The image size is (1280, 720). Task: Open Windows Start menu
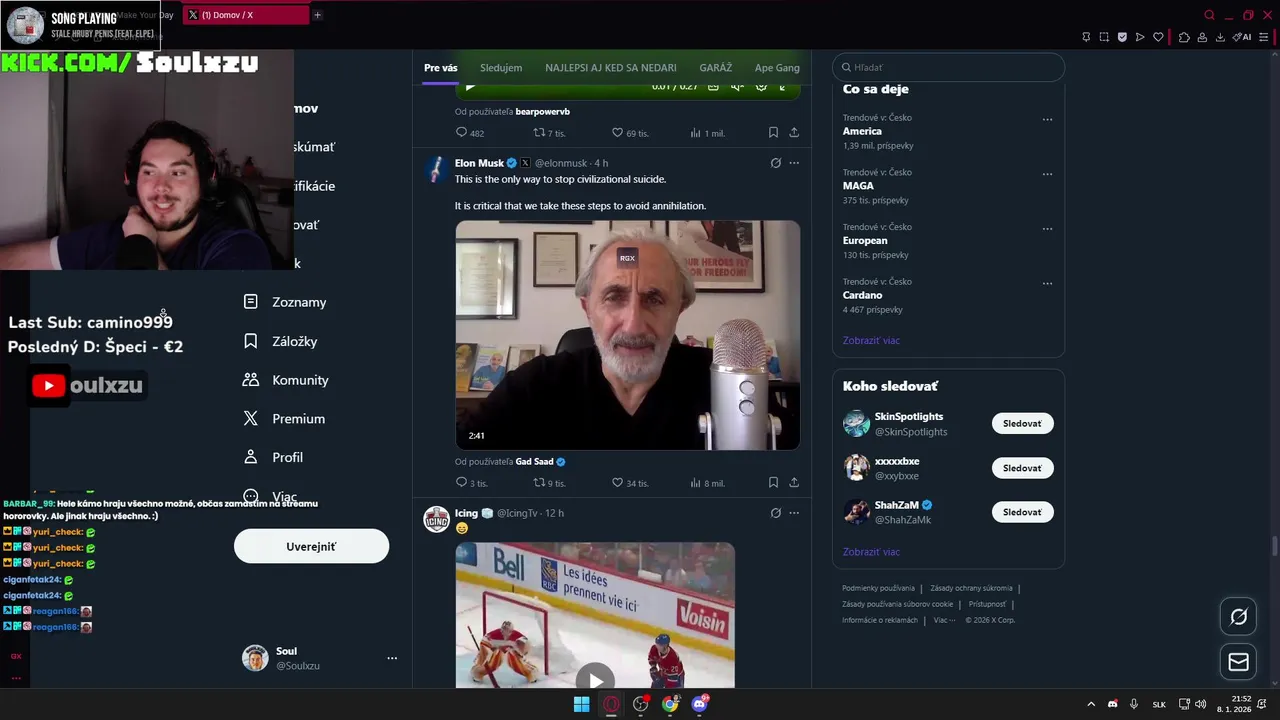click(581, 704)
